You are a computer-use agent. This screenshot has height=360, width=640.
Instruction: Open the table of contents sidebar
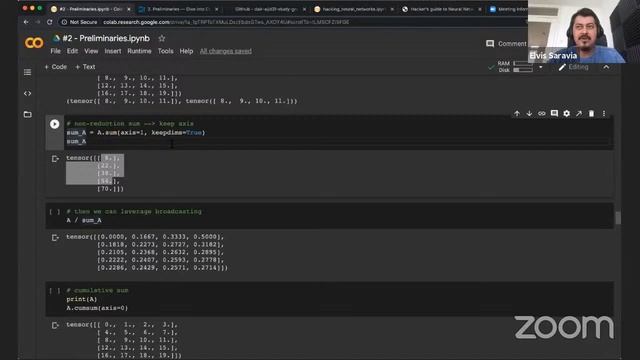[27, 72]
